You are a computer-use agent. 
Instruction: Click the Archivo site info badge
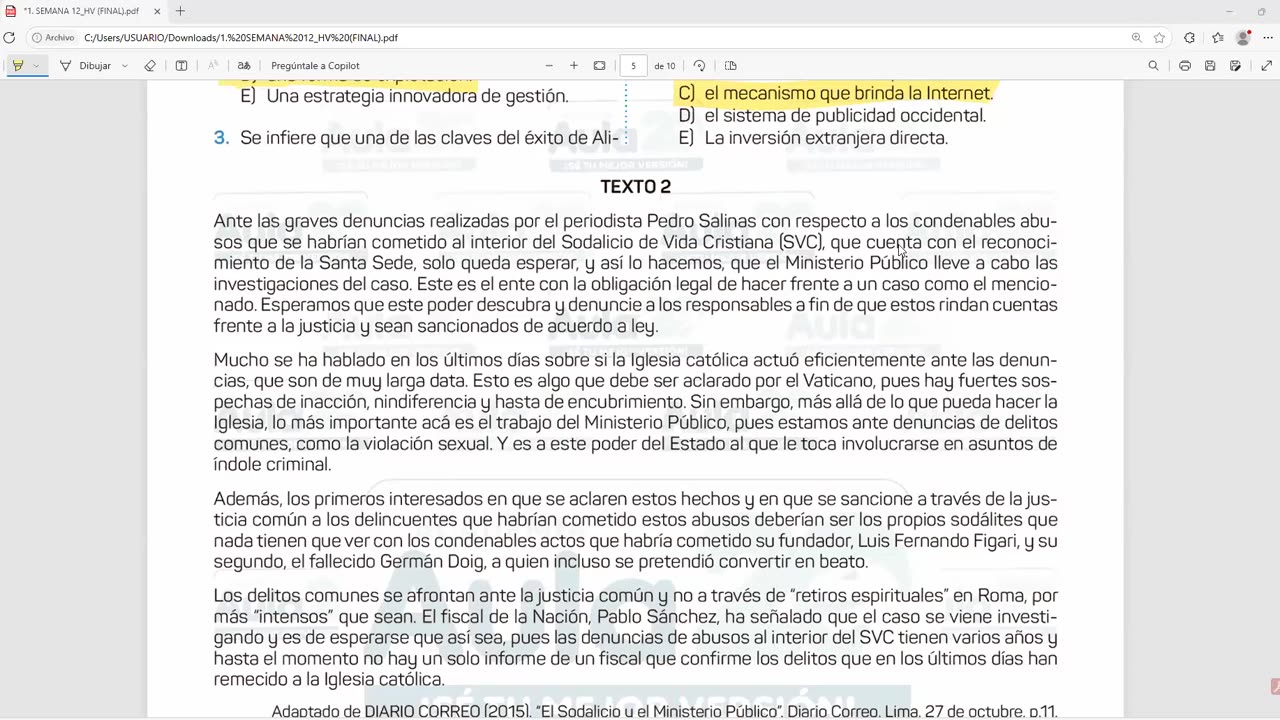click(53, 38)
